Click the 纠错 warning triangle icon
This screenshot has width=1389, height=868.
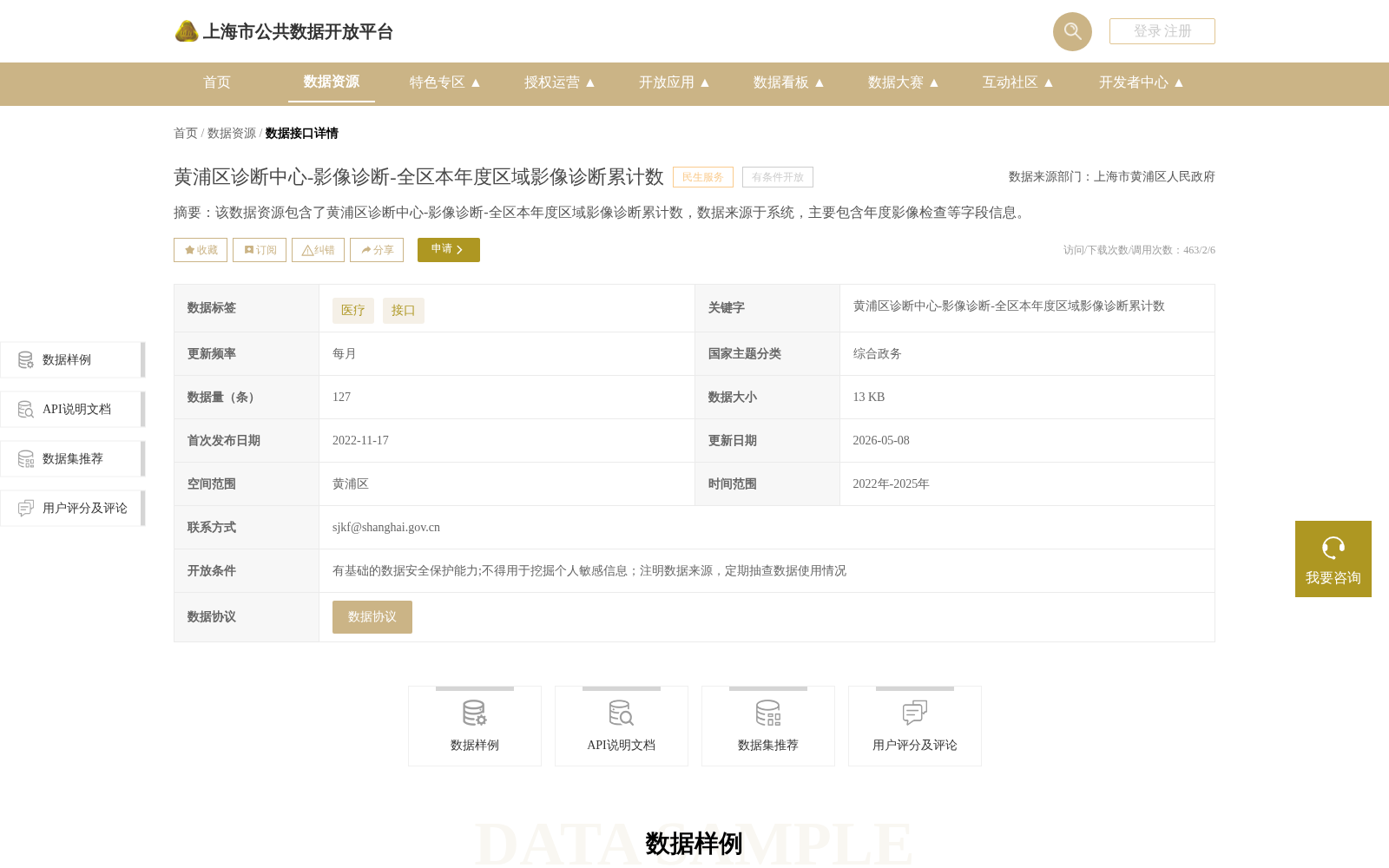[x=307, y=250]
